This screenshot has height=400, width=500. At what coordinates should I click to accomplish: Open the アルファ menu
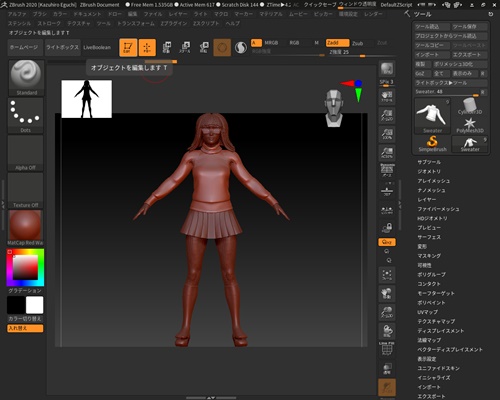[x=17, y=14]
